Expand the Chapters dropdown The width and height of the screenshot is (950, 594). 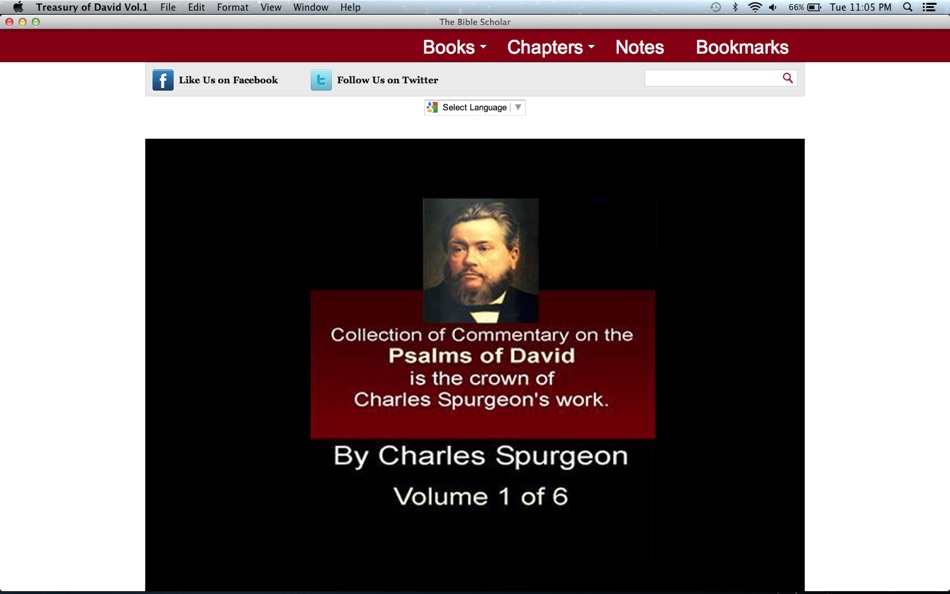click(551, 47)
